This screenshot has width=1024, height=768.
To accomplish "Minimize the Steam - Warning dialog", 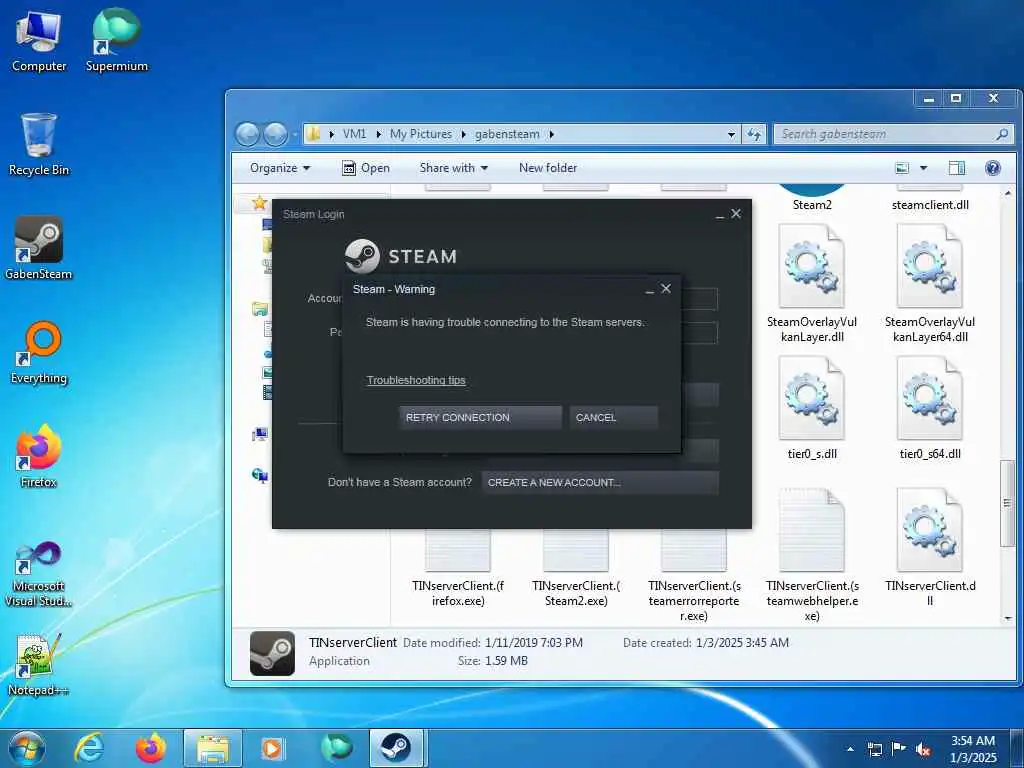I will pos(649,290).
